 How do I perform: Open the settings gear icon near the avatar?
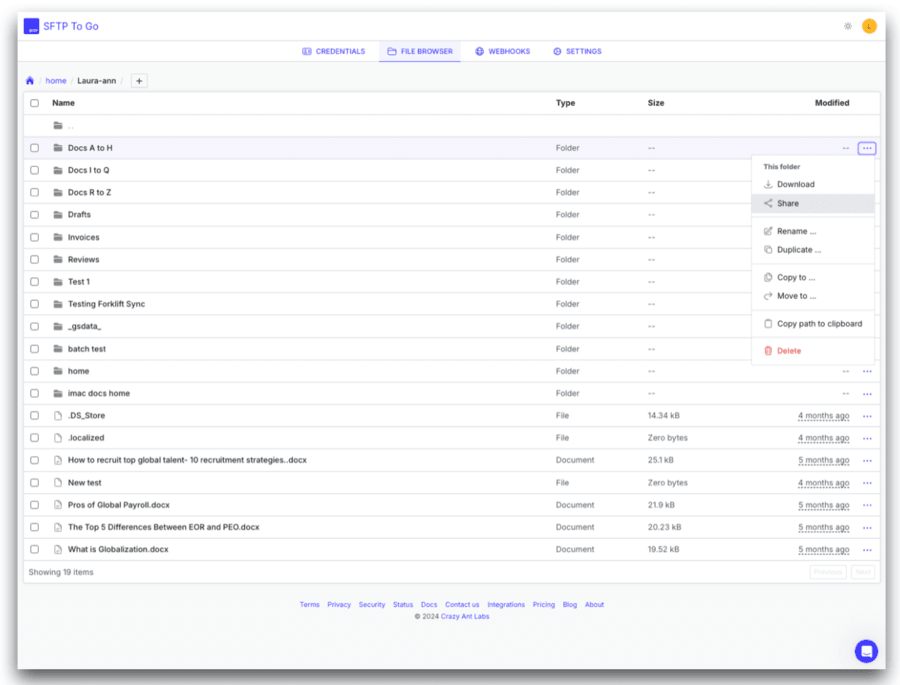pyautogui.click(x=847, y=26)
